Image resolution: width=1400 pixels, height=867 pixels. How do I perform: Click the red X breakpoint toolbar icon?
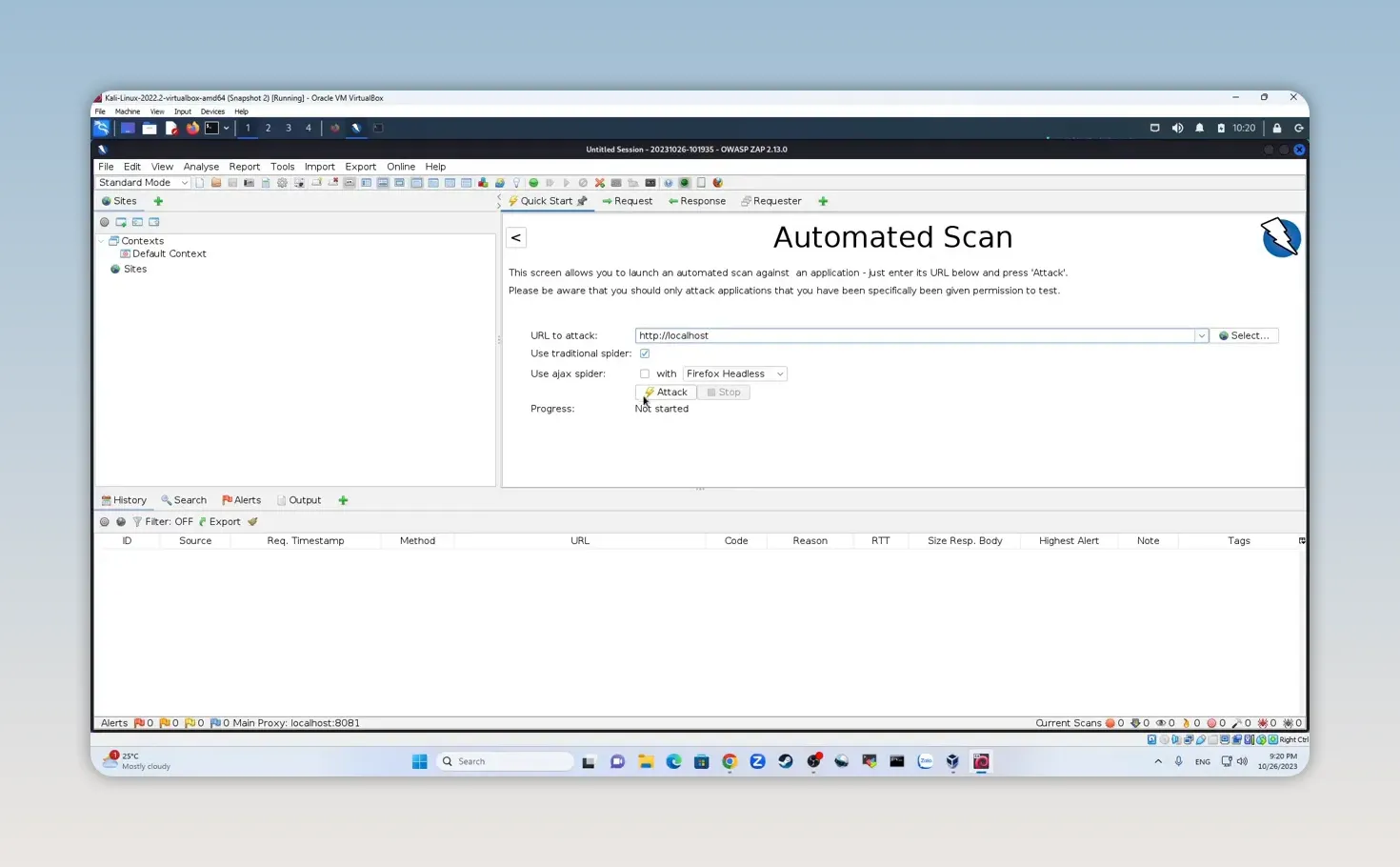point(600,183)
